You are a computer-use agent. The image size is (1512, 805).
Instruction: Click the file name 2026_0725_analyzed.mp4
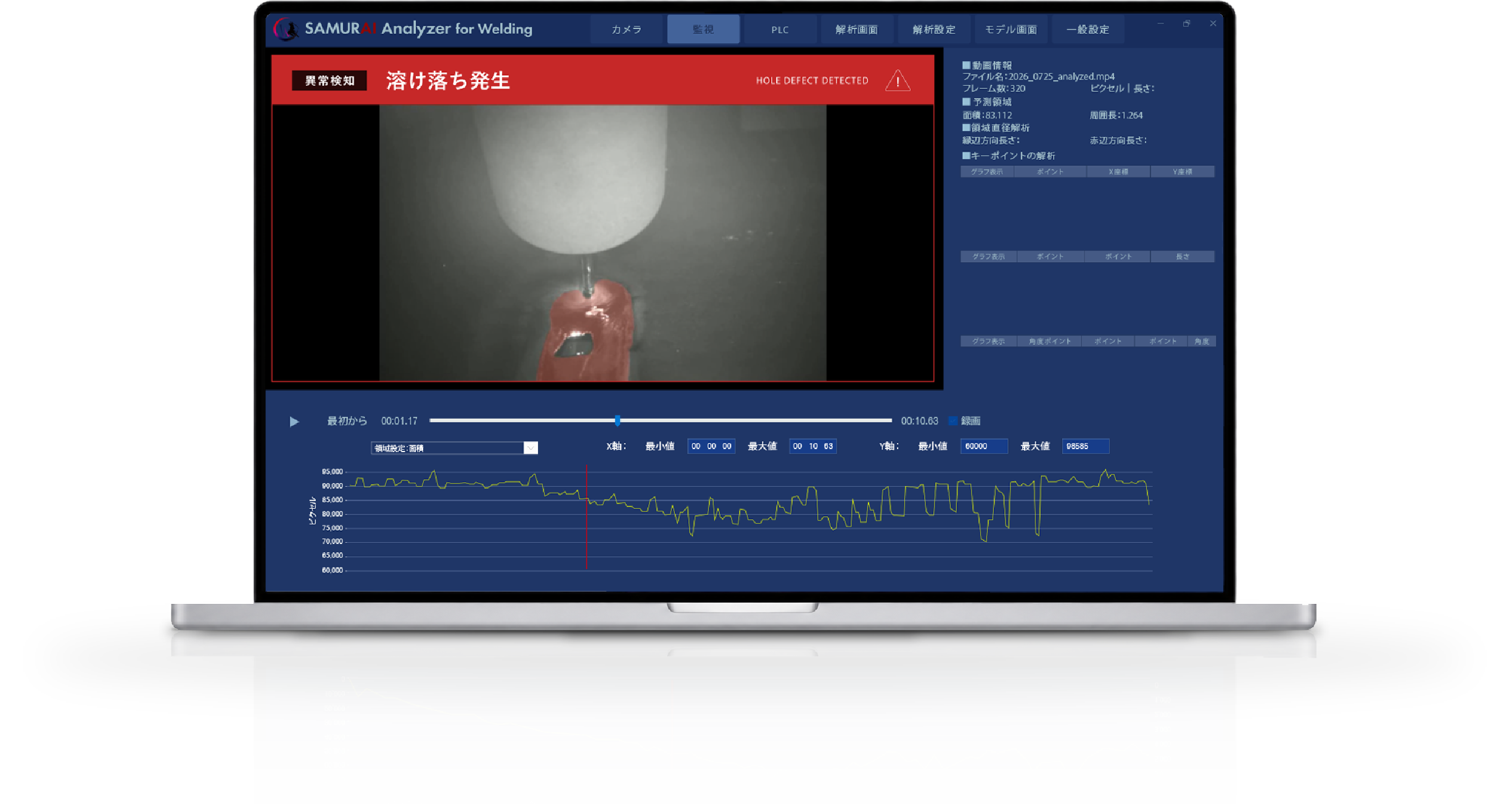tap(1061, 76)
